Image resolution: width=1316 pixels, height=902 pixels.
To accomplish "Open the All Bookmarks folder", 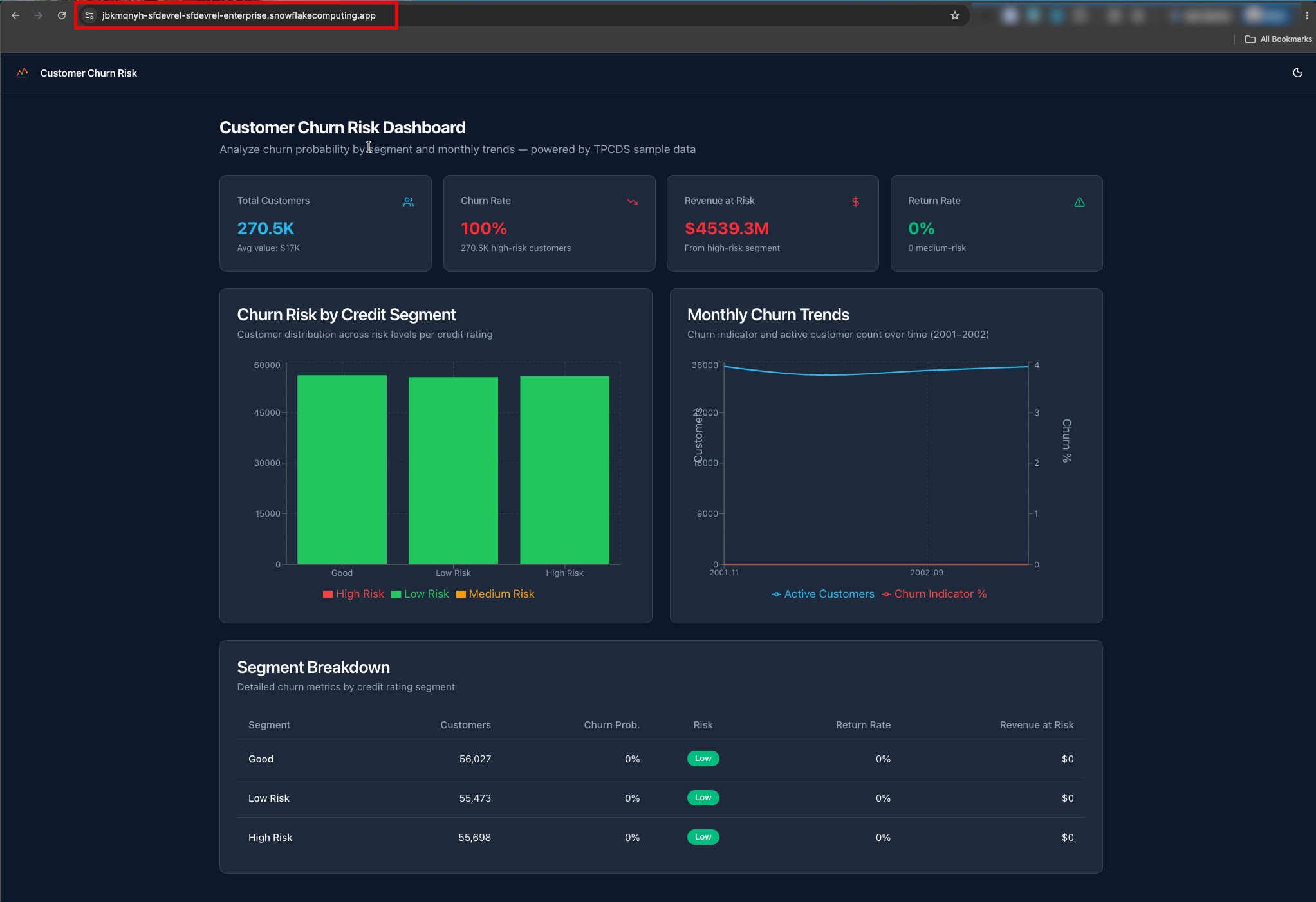I will tap(1279, 39).
